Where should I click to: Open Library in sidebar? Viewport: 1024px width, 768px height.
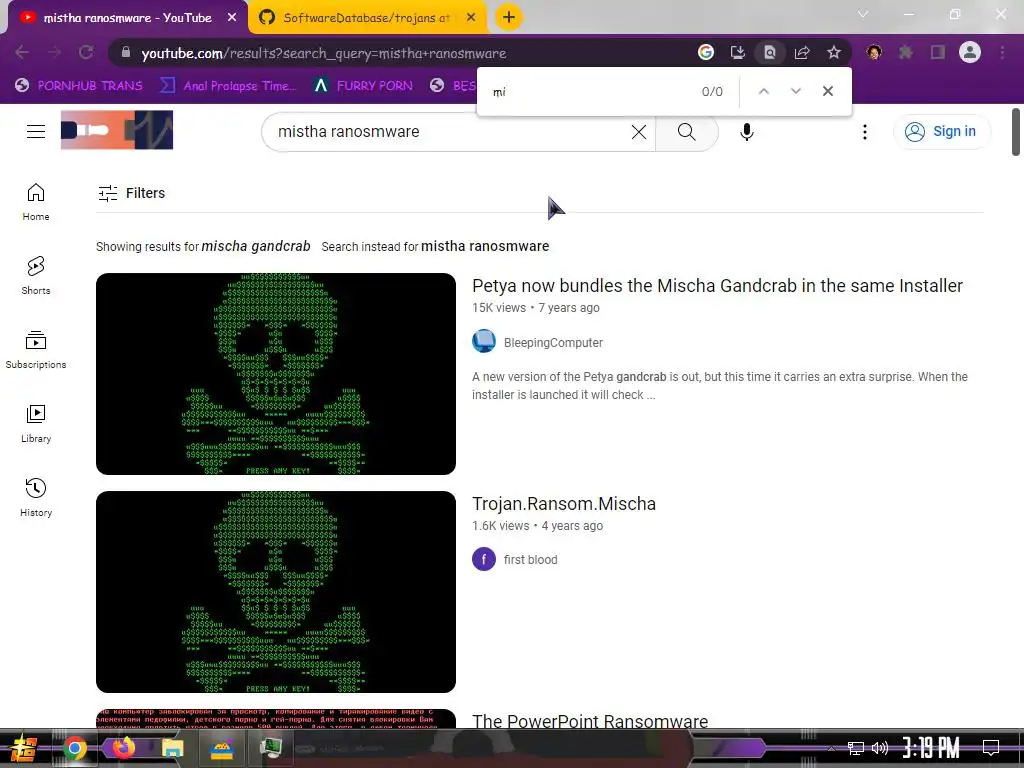tap(36, 423)
